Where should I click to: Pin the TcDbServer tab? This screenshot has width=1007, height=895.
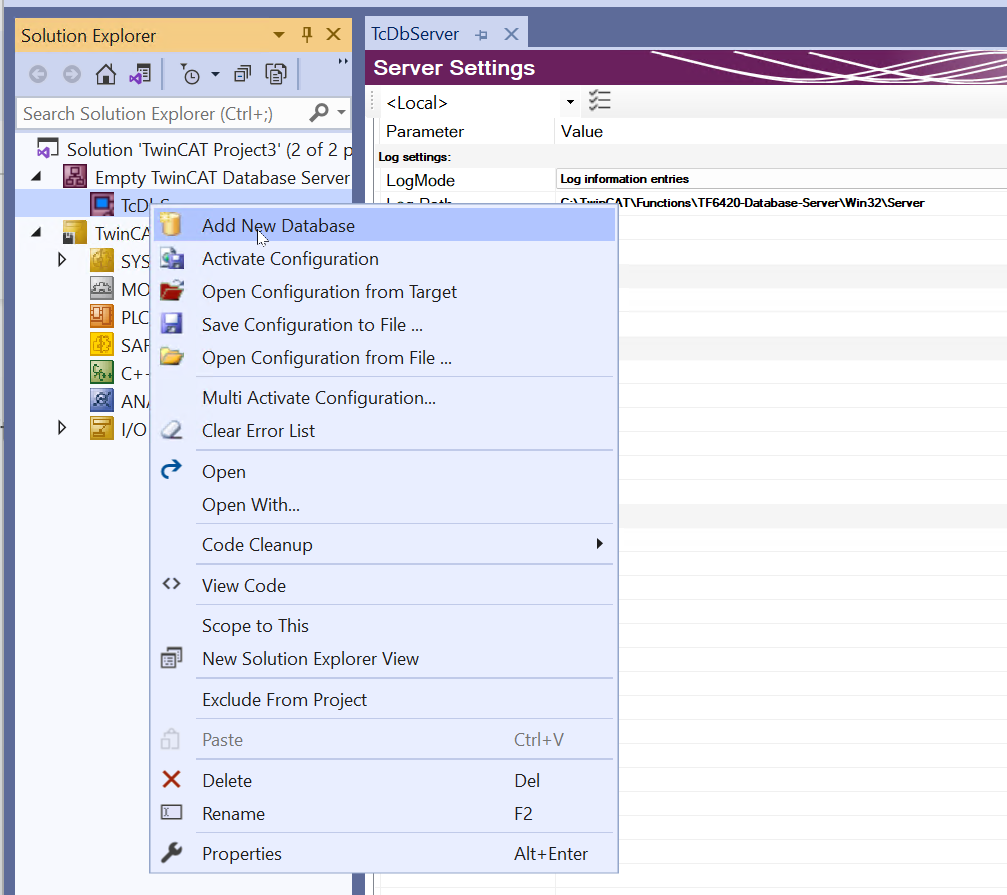click(481, 35)
